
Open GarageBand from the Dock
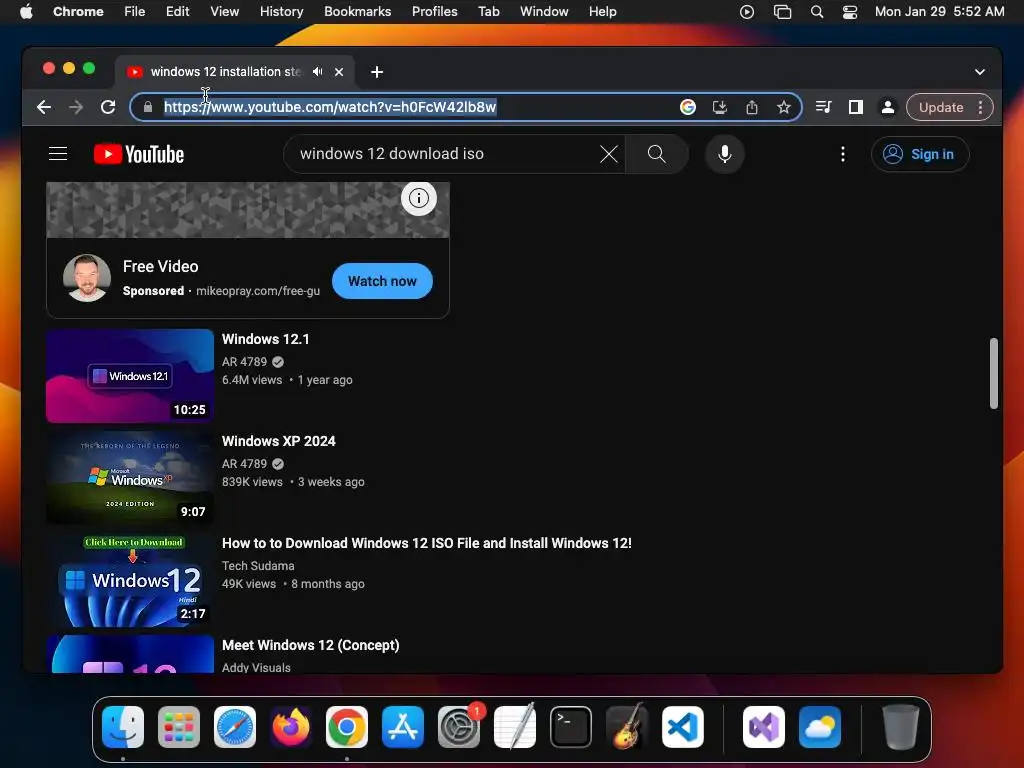[627, 727]
